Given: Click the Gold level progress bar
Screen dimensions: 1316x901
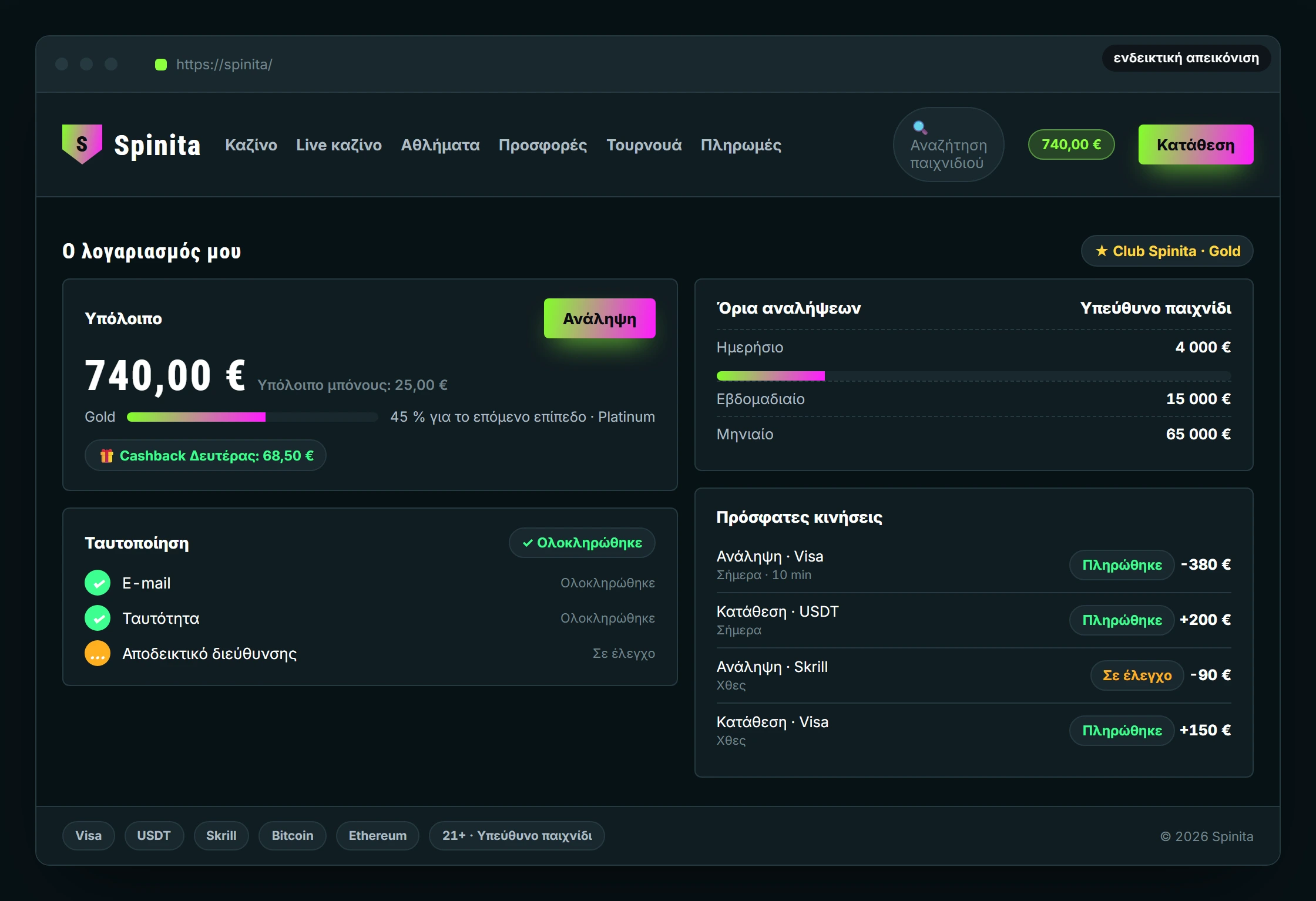Looking at the screenshot, I should [x=252, y=417].
